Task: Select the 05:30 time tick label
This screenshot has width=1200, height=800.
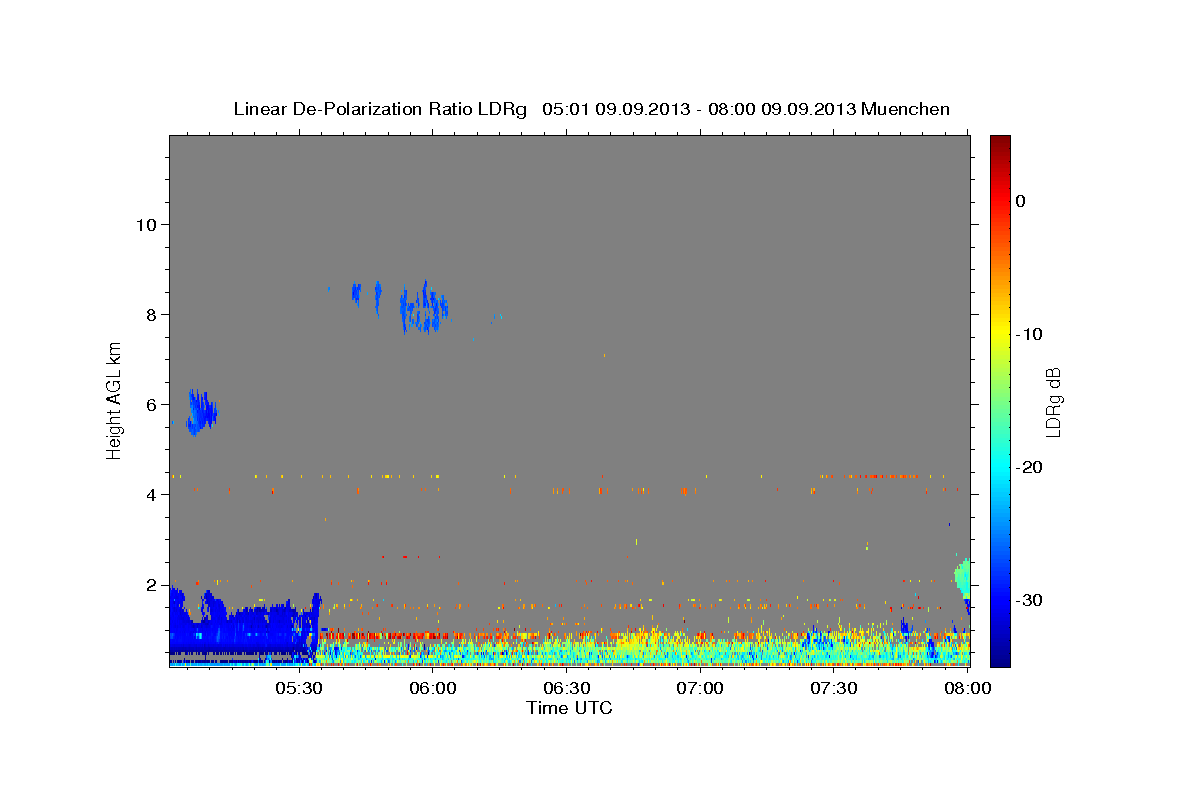Action: point(299,689)
